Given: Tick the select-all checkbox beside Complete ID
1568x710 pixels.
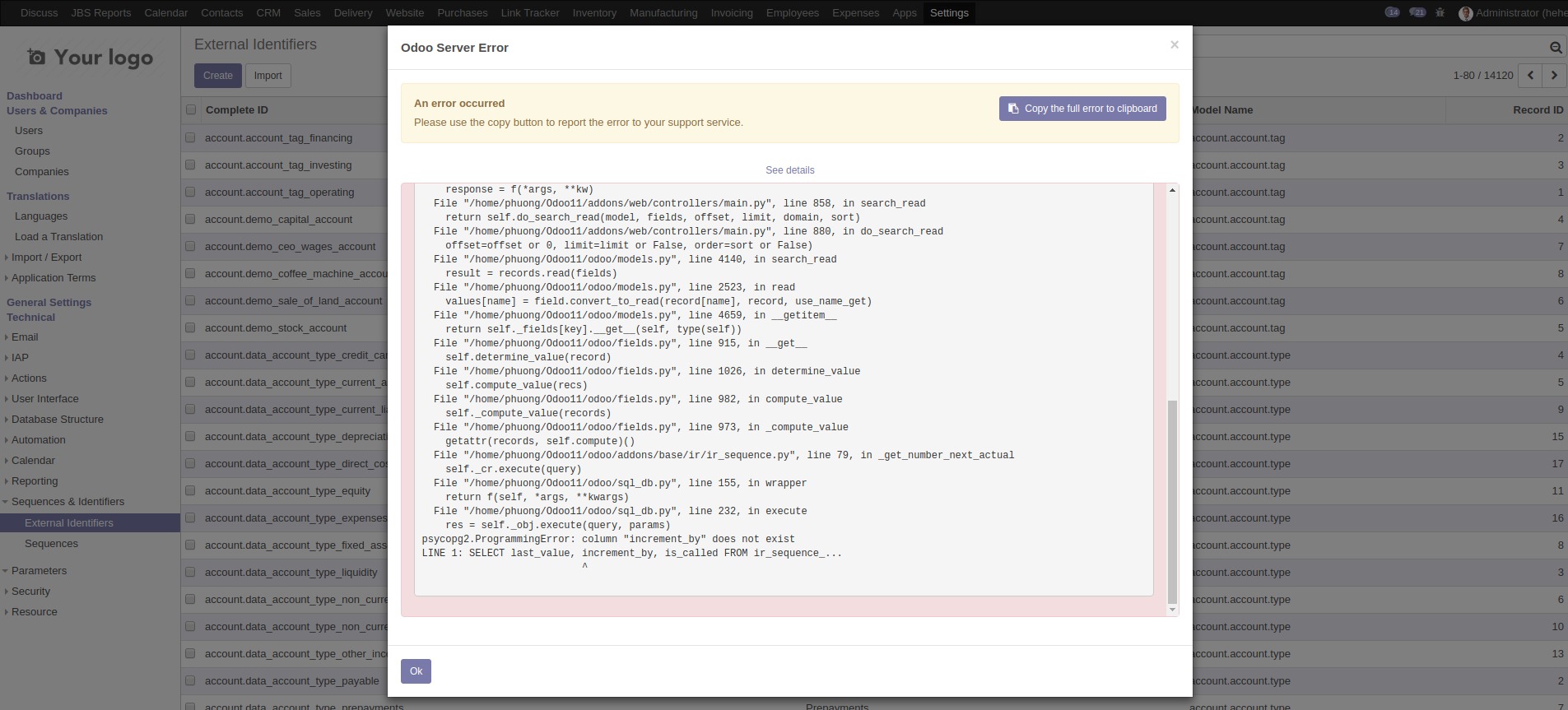Looking at the screenshot, I should click(x=191, y=109).
